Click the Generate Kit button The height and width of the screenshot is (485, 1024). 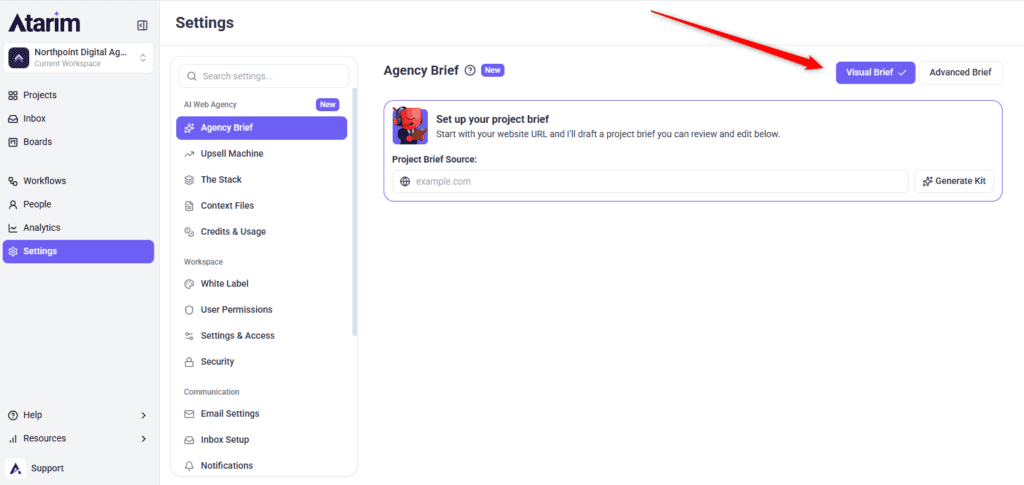[x=954, y=181]
